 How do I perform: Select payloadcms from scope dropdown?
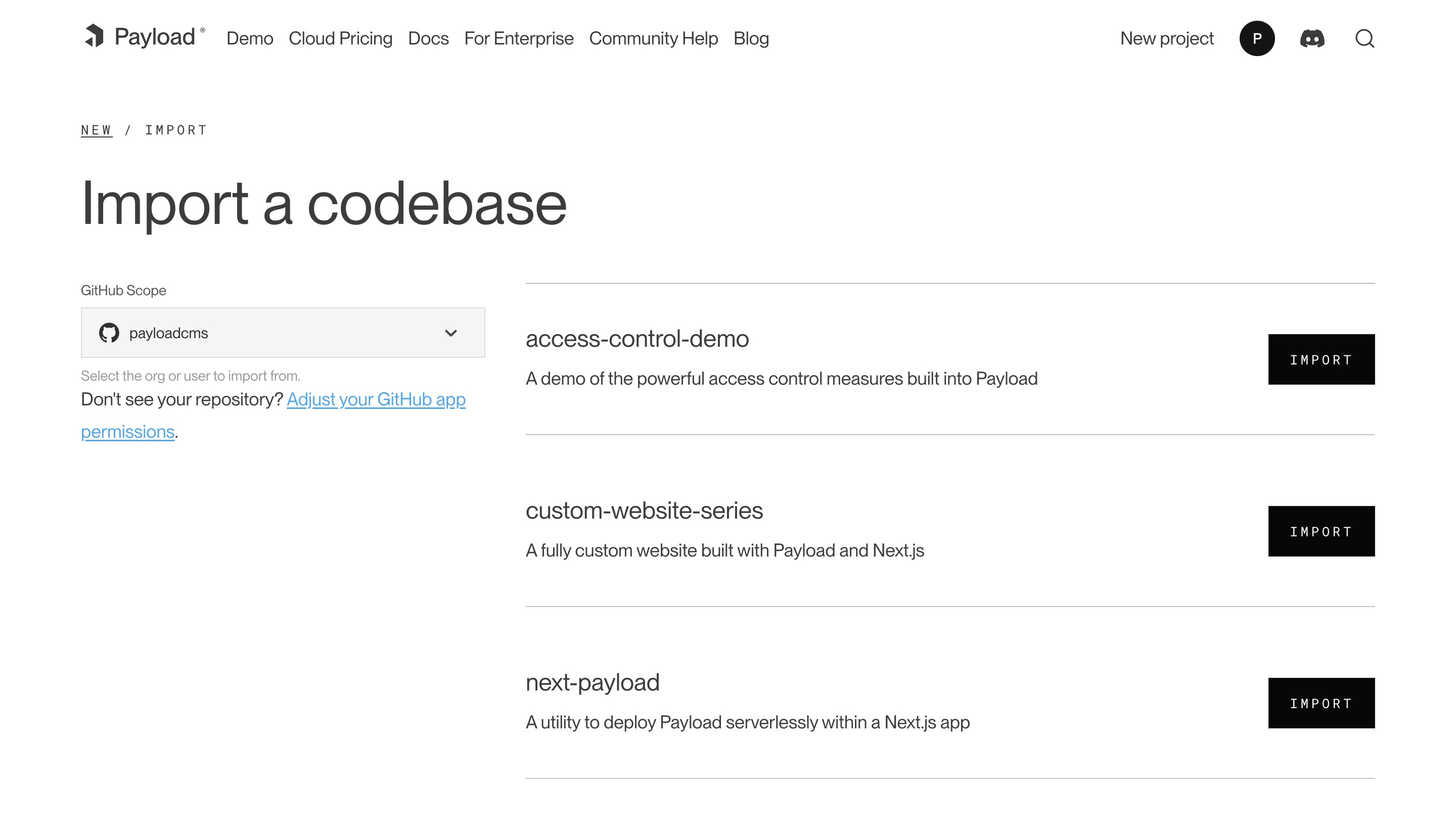283,332
